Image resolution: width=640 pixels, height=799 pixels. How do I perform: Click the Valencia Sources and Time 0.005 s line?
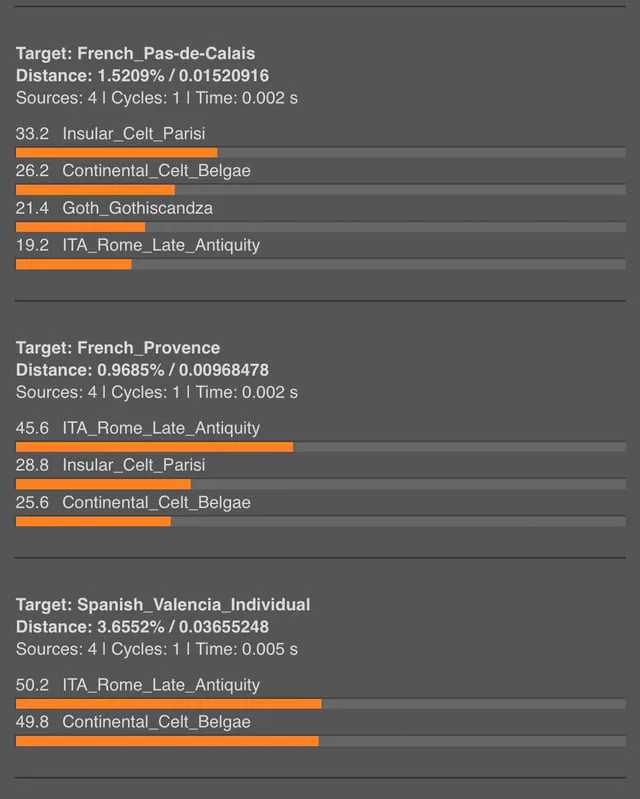[x=156, y=649]
